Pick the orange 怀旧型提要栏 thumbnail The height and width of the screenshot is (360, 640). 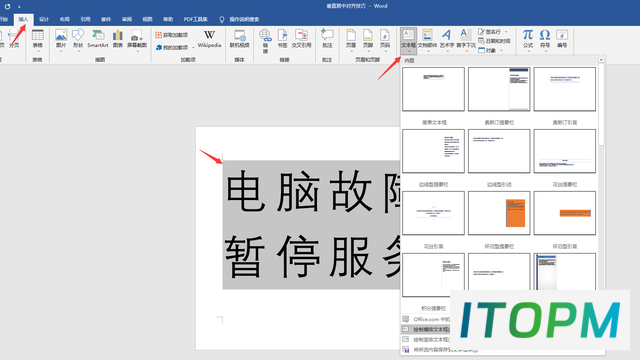coord(499,213)
